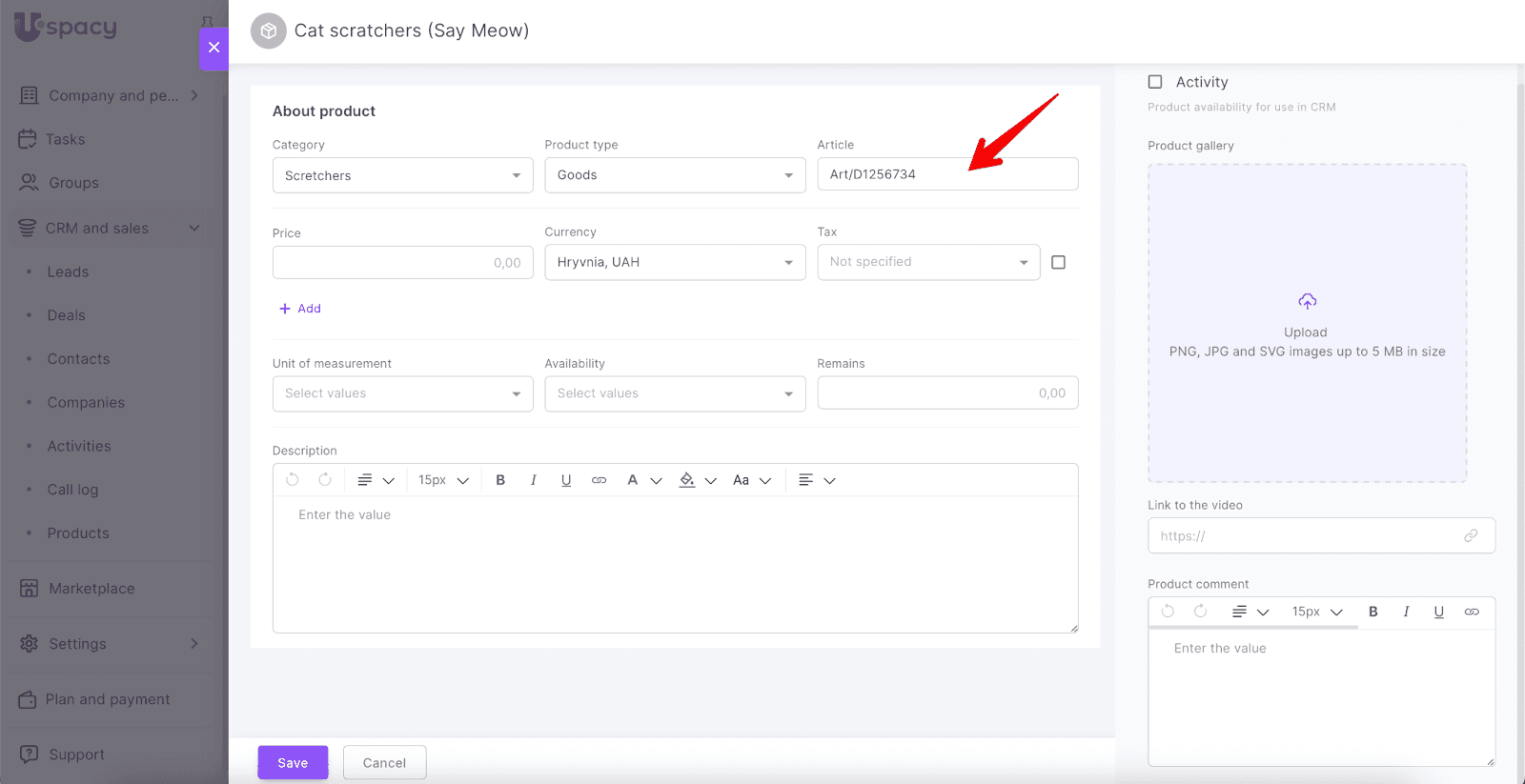Apply underline in Description editor toolbar

(566, 480)
